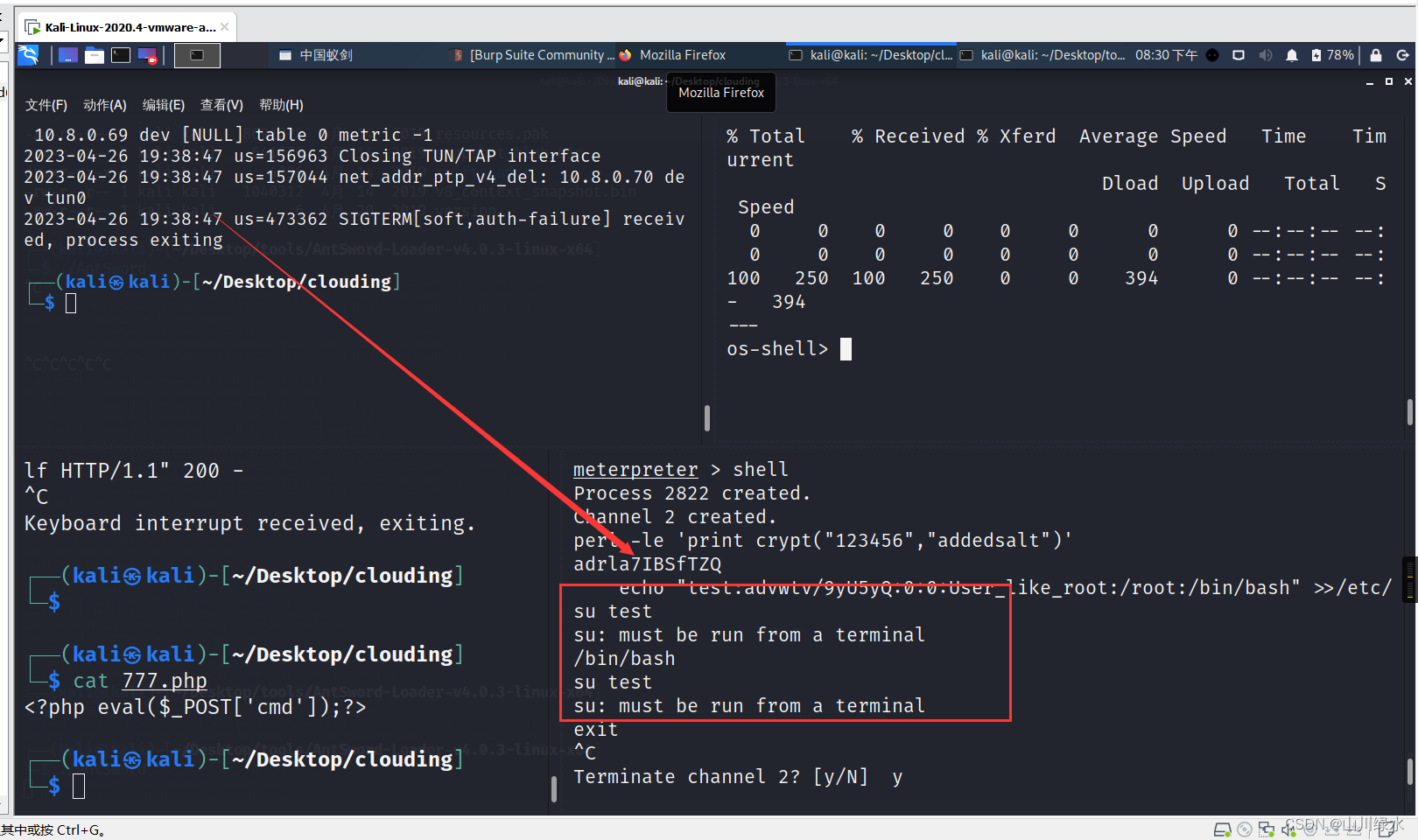Close the Kali-Linux VM tab
The width and height of the screenshot is (1418, 840).
(225, 27)
